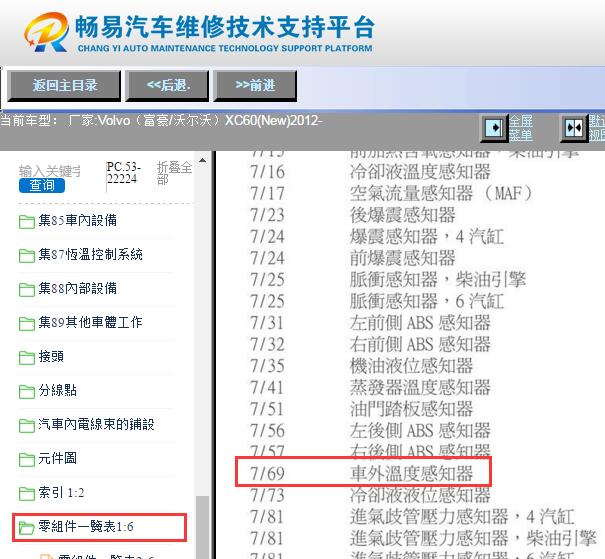Click the folder icon beside 集89其他車體工作
The image size is (605, 559).
point(27,324)
